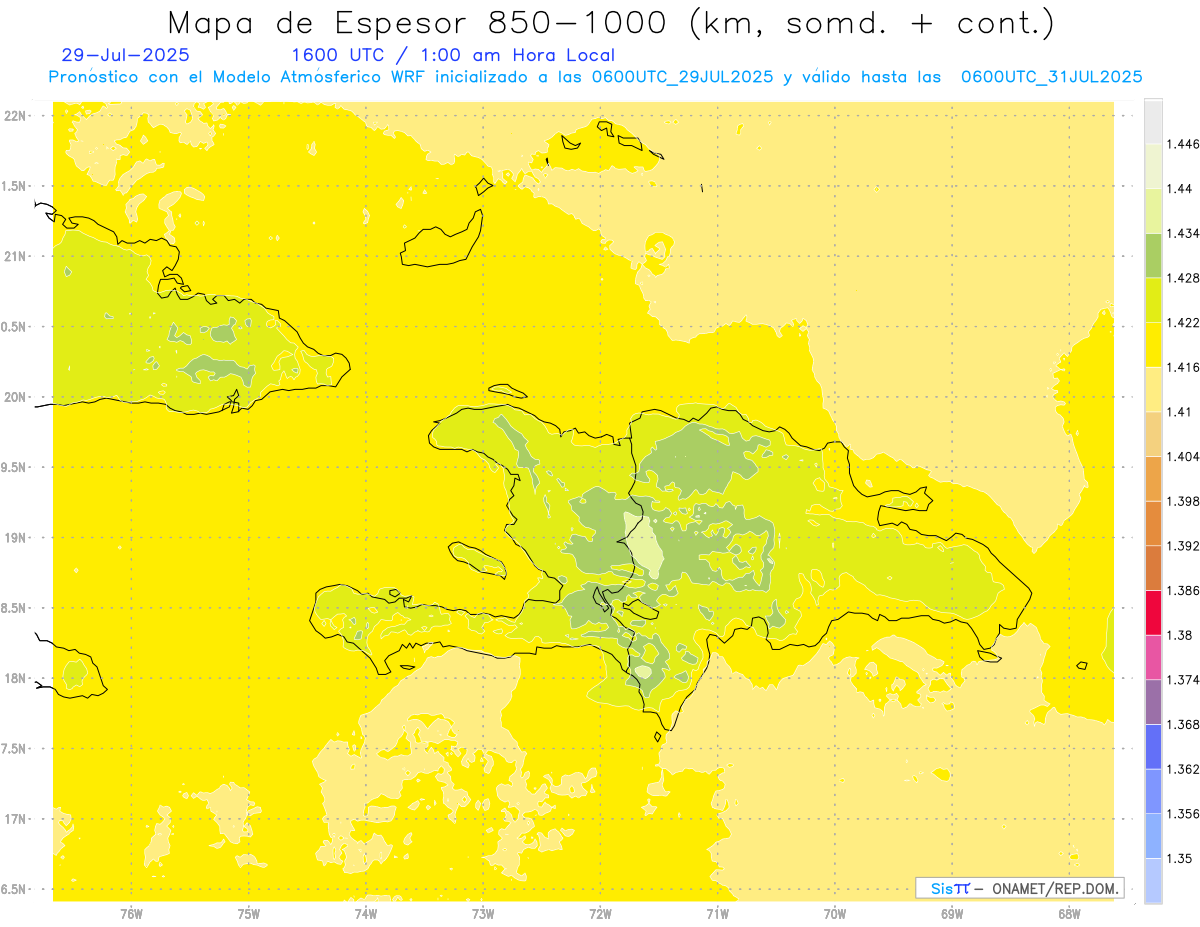Pick the dark green legend swatch below 1.434

[1153, 255]
